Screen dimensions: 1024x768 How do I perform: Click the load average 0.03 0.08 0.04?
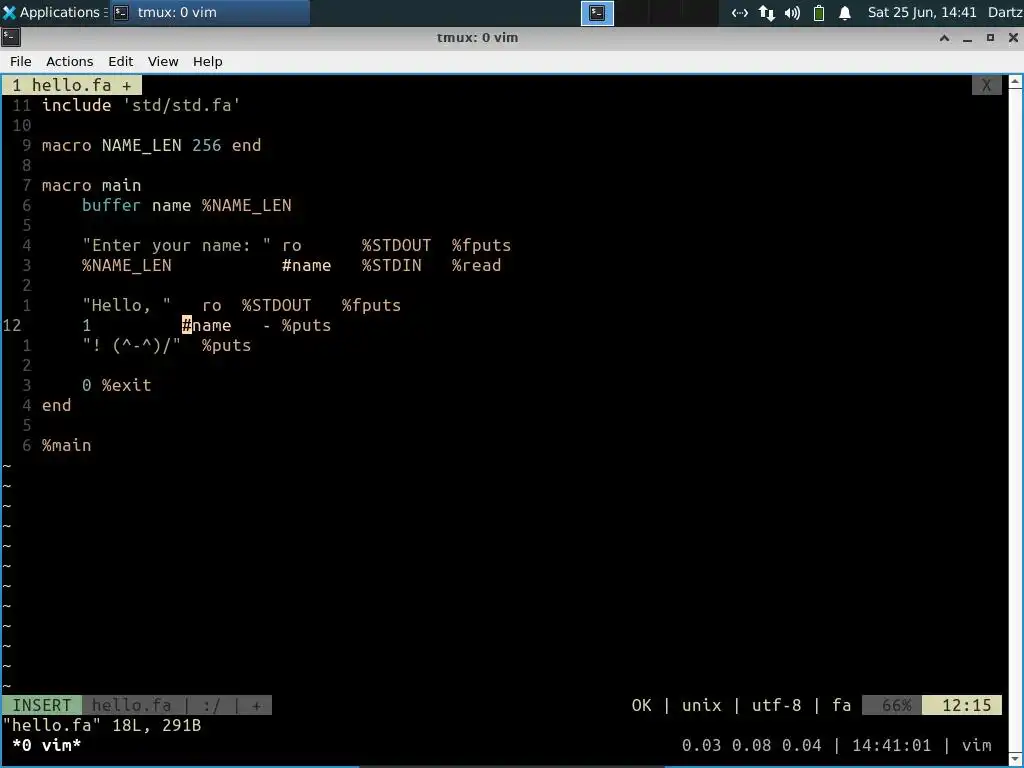tap(752, 745)
